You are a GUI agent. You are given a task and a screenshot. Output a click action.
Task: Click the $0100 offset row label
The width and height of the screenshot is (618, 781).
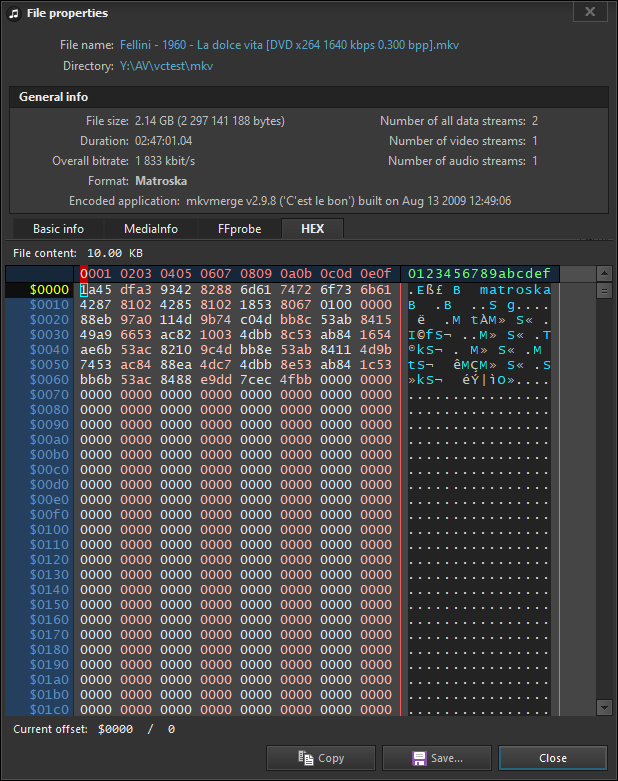(x=49, y=530)
